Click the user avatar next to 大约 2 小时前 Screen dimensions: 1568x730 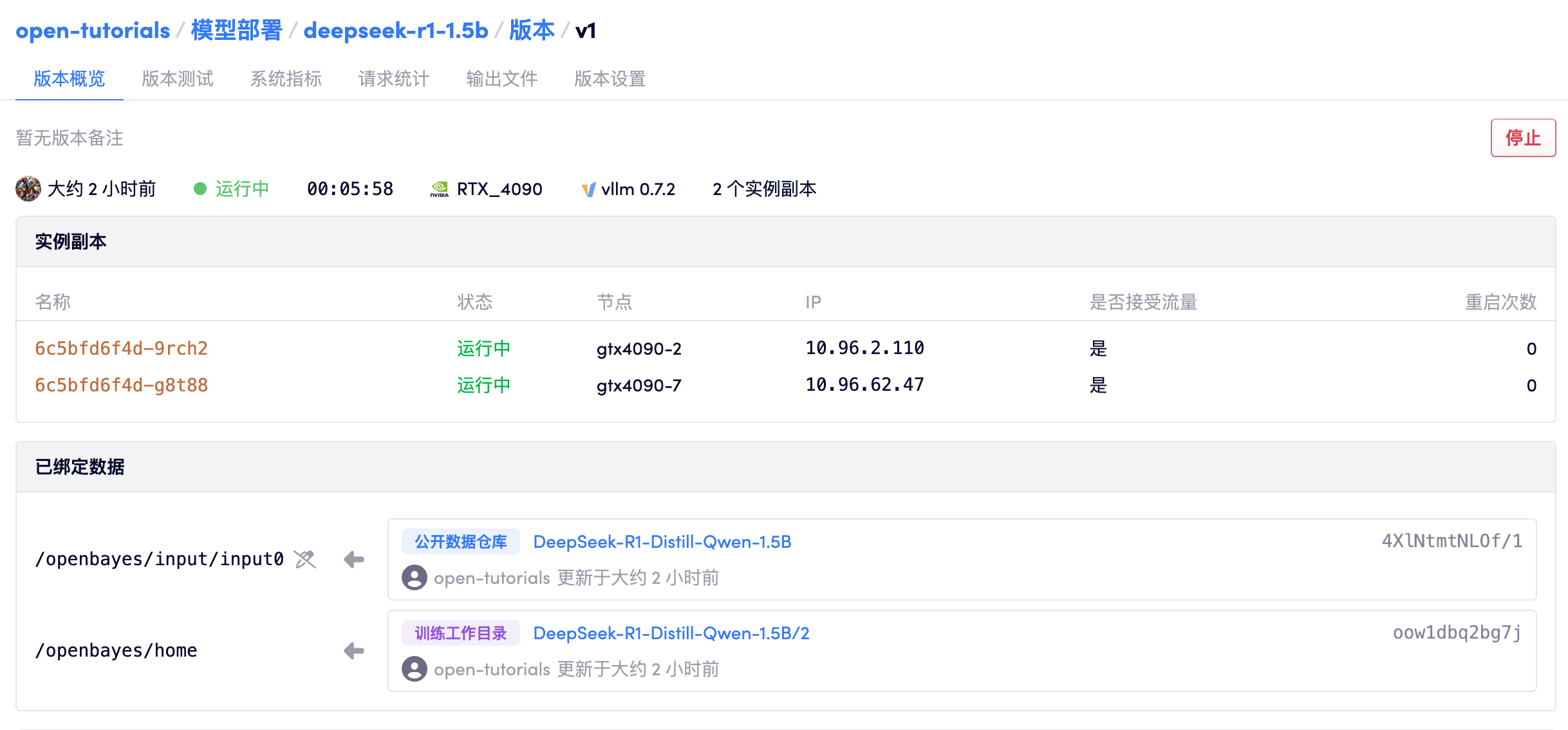[x=28, y=189]
